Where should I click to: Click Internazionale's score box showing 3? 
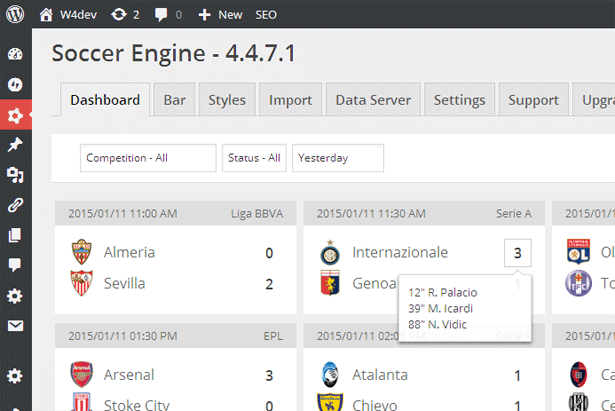pos(517,253)
